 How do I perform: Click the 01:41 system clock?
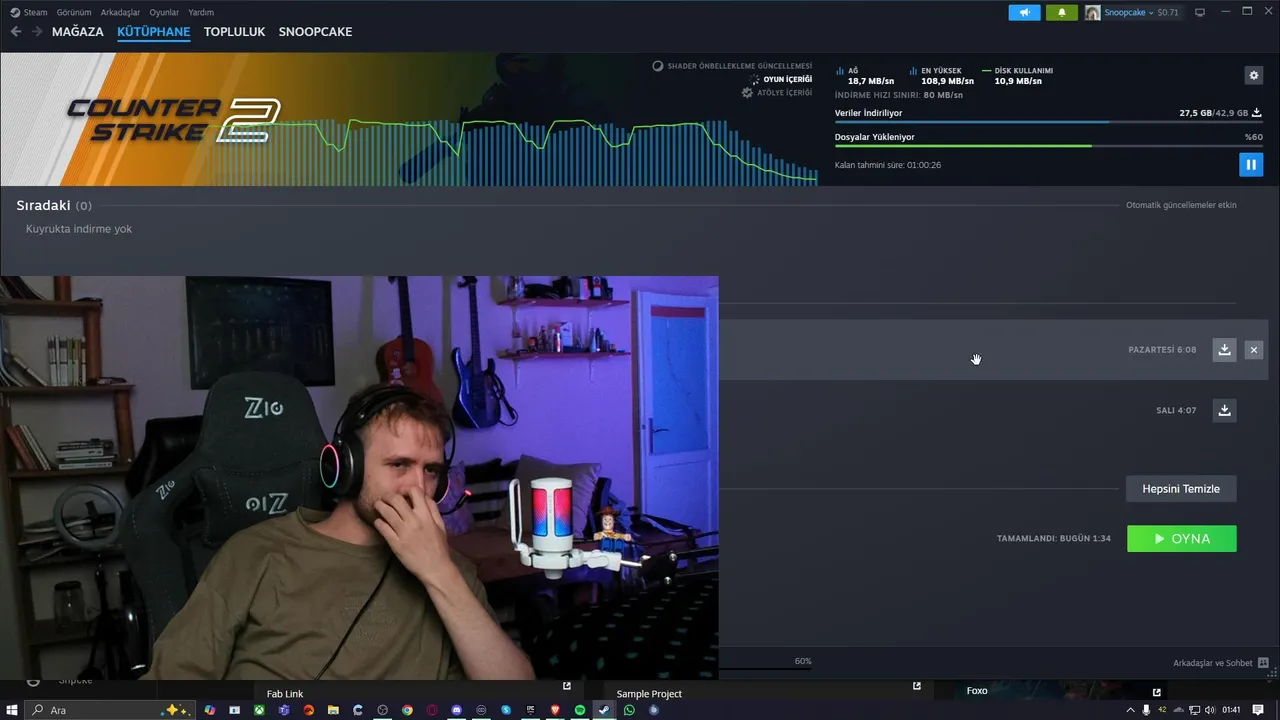click(x=1231, y=710)
